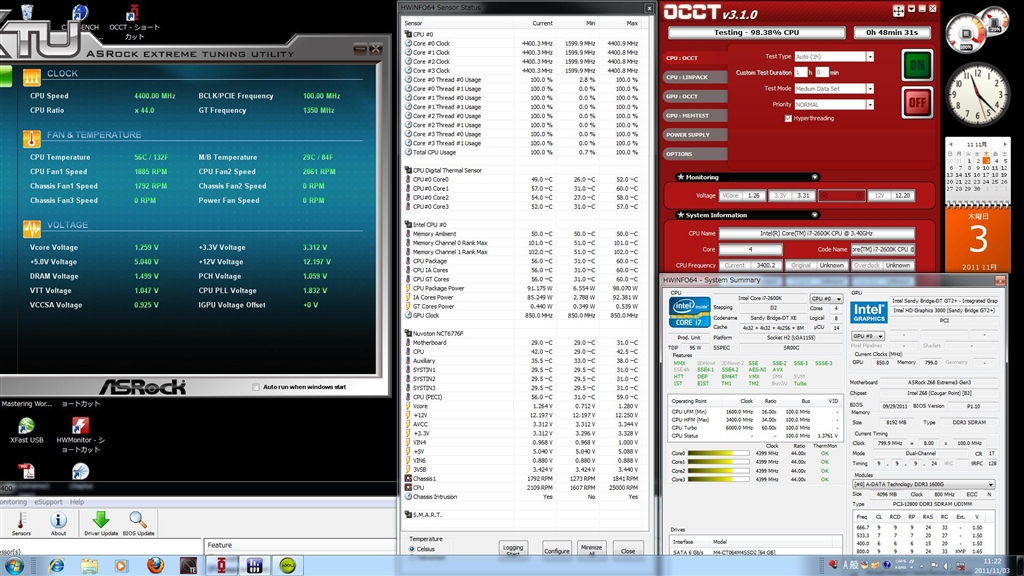The image size is (1024, 576).
Task: Toggle the Hyperthreading checkbox in OCCT
Action: [788, 118]
